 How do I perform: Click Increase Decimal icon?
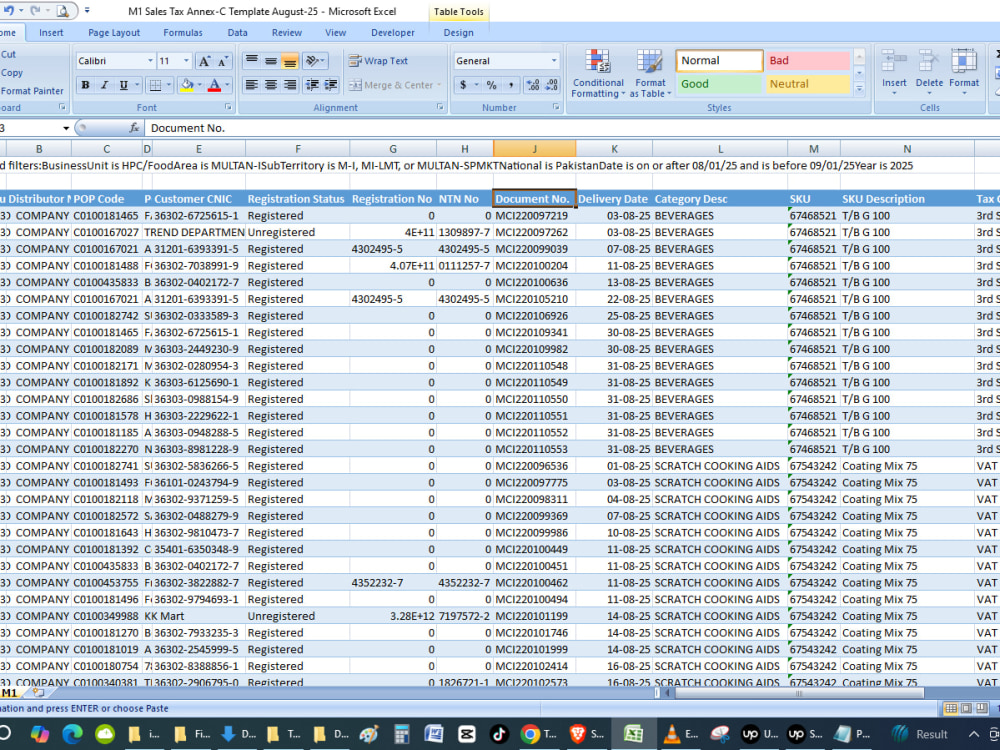pyautogui.click(x=533, y=85)
